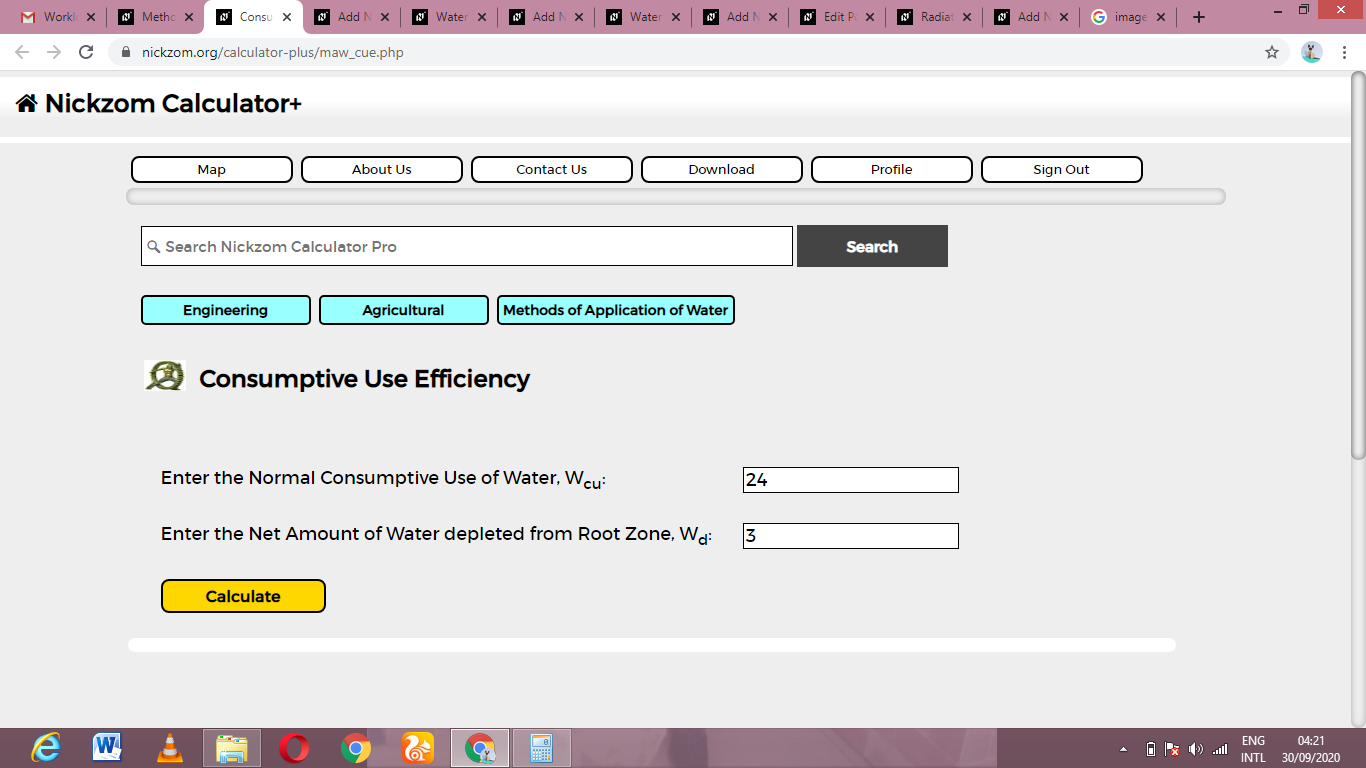Open the Chrome profile avatar
The width and height of the screenshot is (1366, 768).
(1312, 52)
